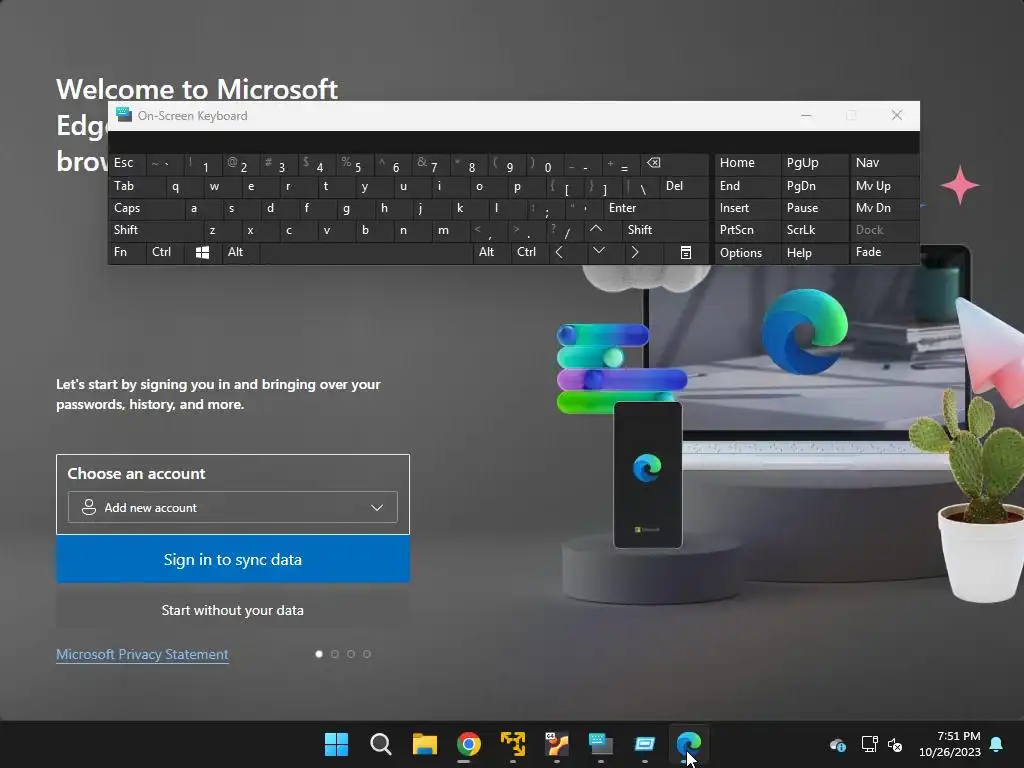1024x768 pixels.
Task: Click the Windows logo key on keyboard
Action: [202, 252]
